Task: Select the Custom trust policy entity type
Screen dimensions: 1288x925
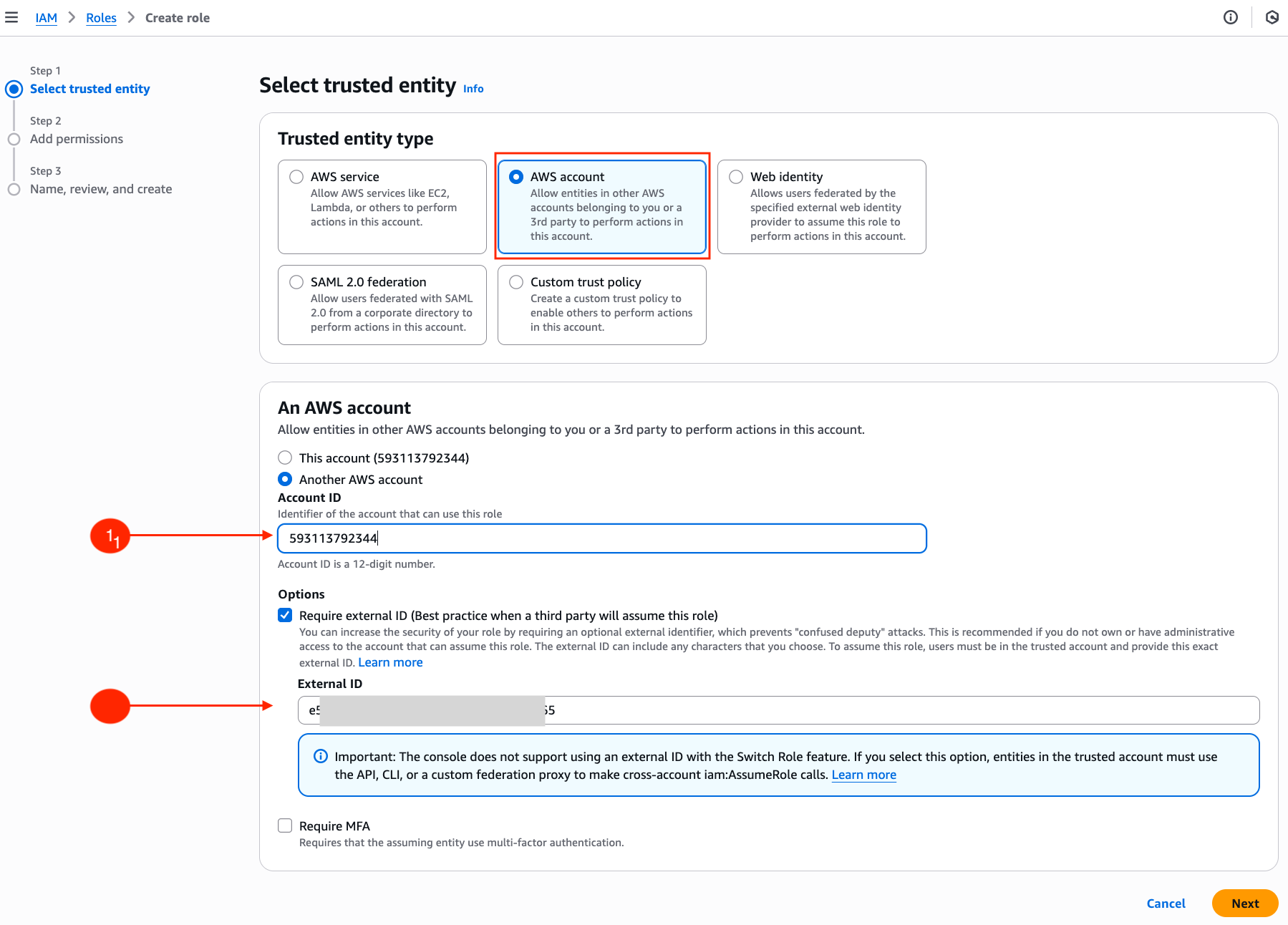Action: tap(515, 281)
